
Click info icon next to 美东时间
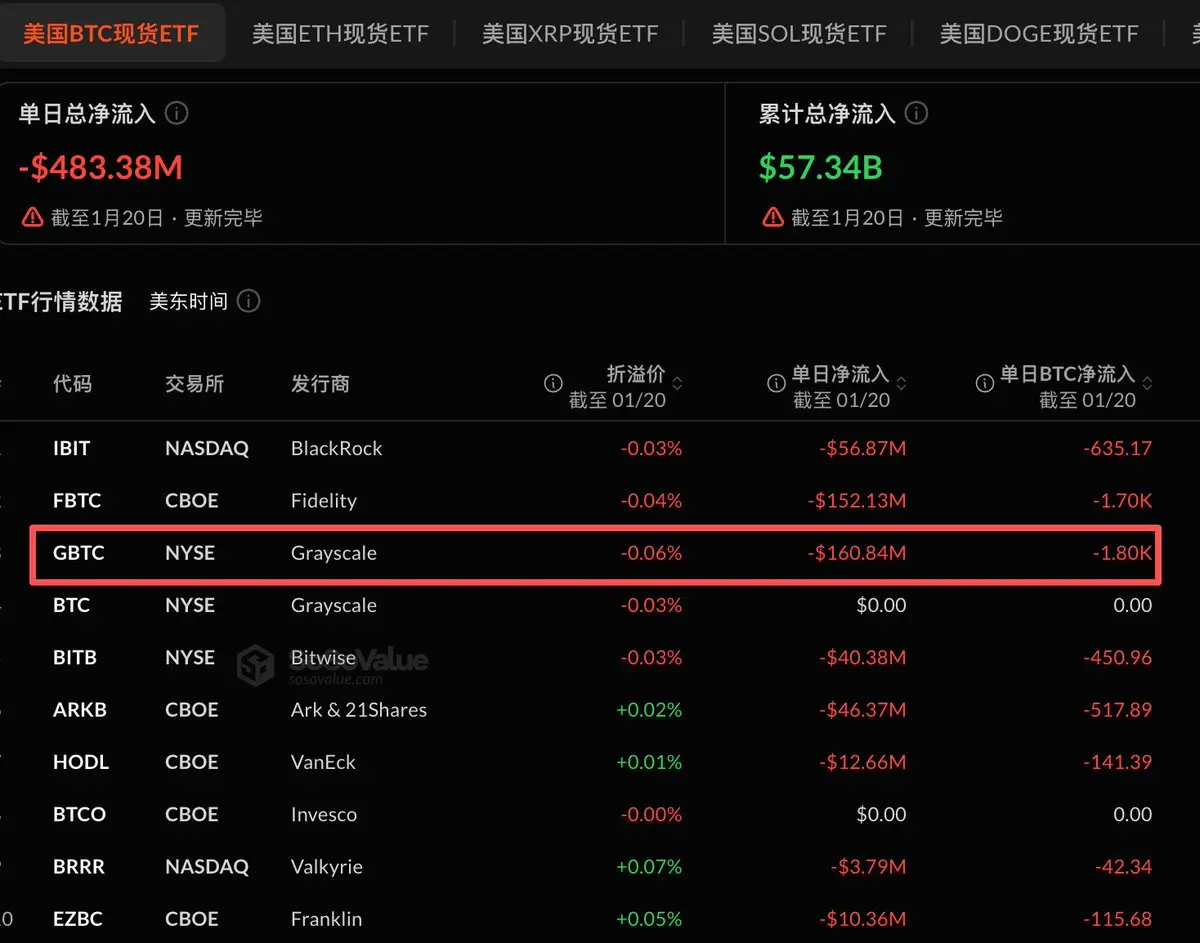click(249, 301)
